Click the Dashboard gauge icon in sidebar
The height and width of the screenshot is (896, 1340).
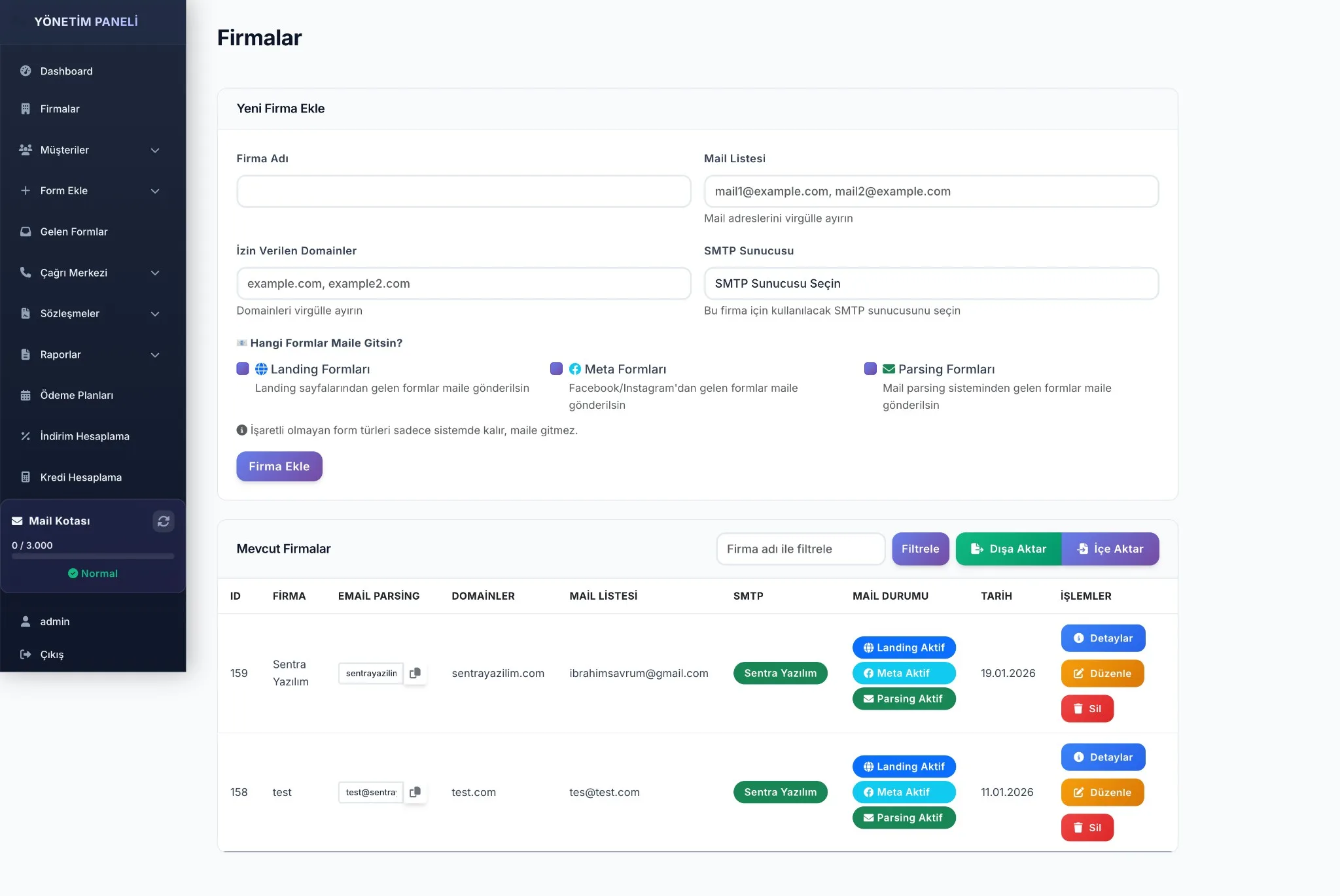[x=26, y=71]
